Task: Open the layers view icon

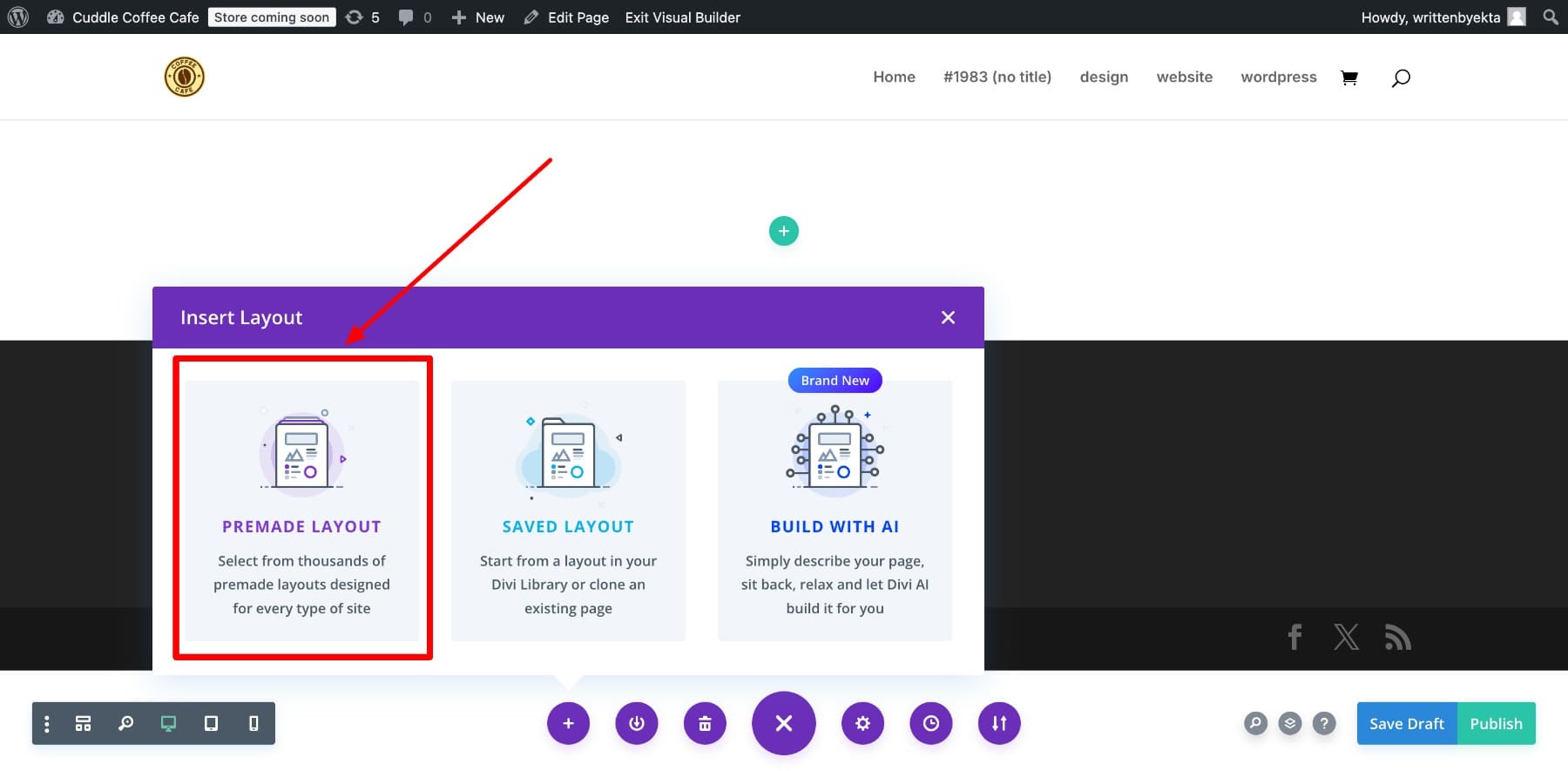Action: click(1290, 723)
